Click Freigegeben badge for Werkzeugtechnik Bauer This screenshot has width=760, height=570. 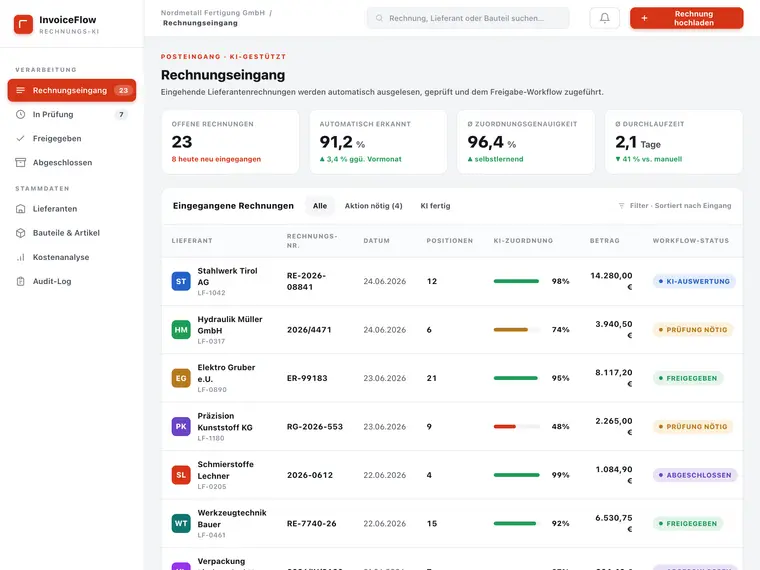[688, 523]
